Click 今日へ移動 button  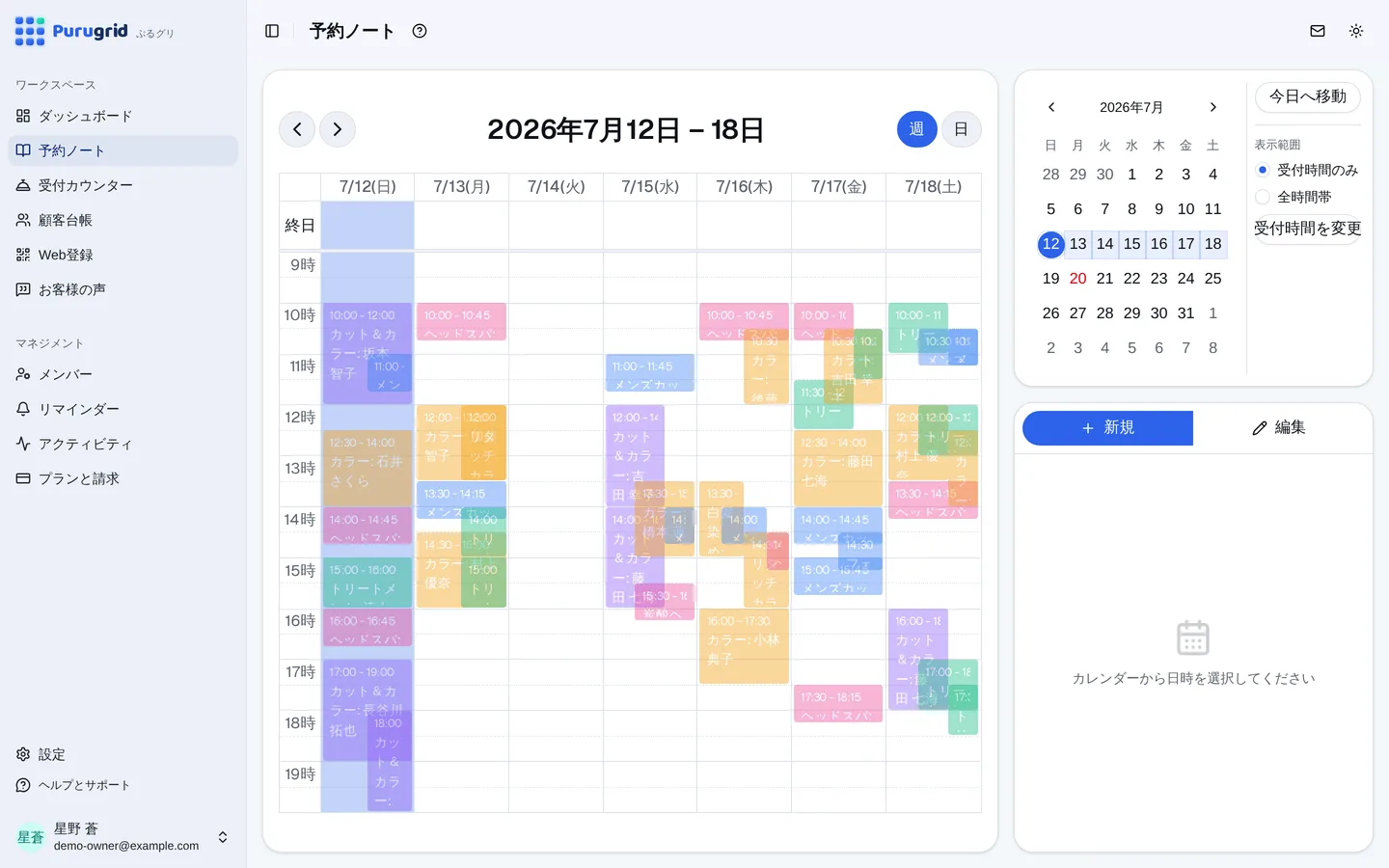click(x=1308, y=96)
